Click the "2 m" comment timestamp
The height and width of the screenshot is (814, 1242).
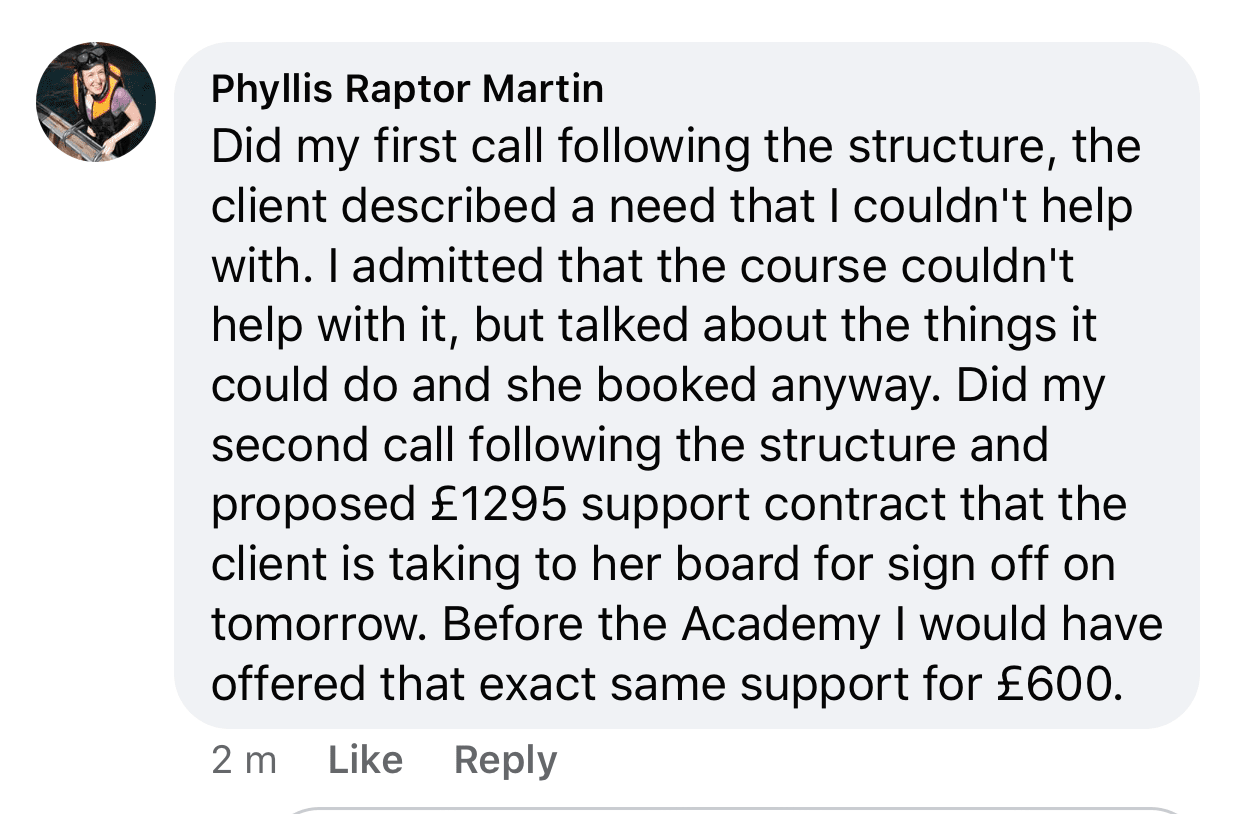[244, 761]
